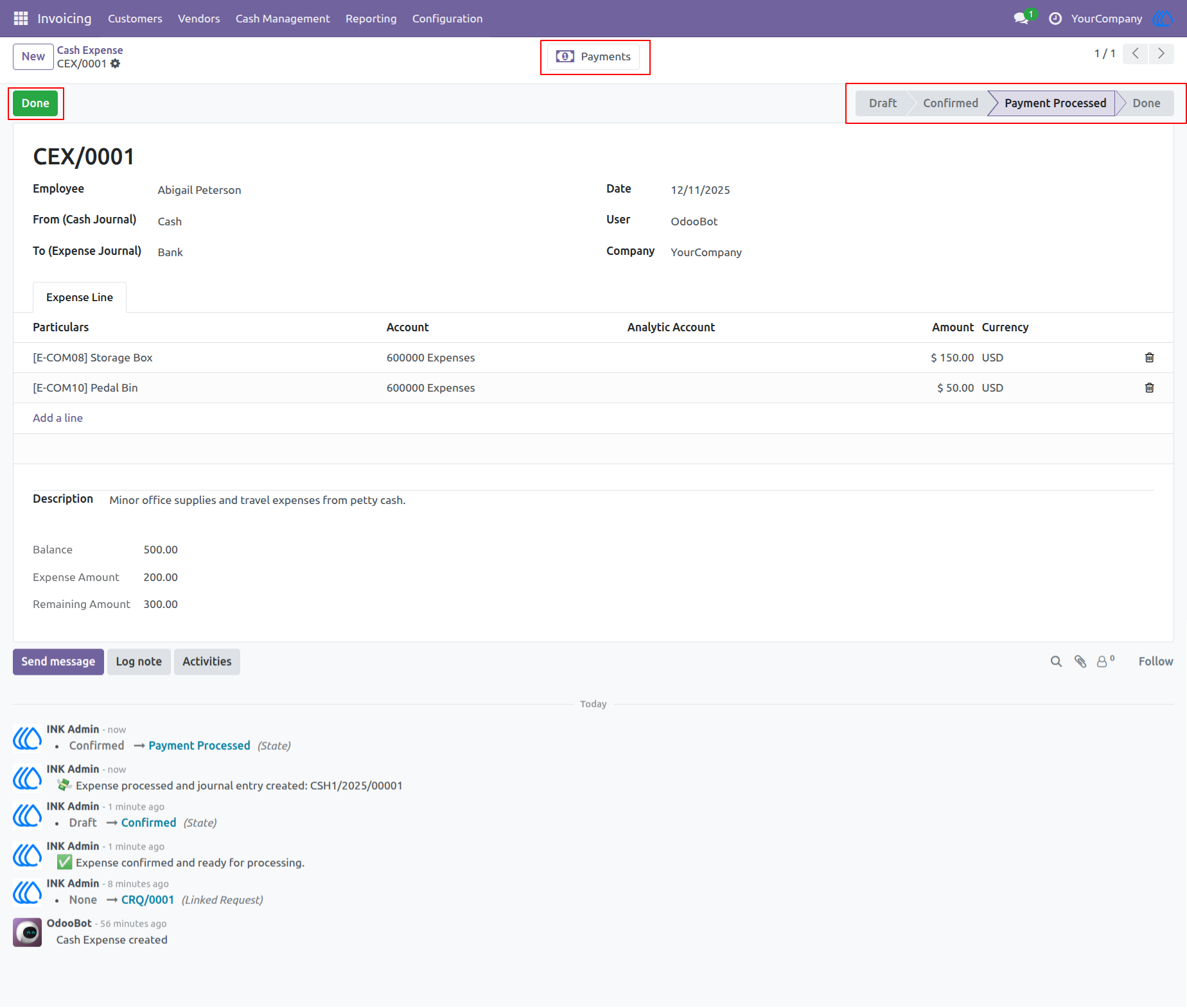Viewport: 1187px width, 1008px height.
Task: Click the green Done button
Action: pyautogui.click(x=35, y=103)
